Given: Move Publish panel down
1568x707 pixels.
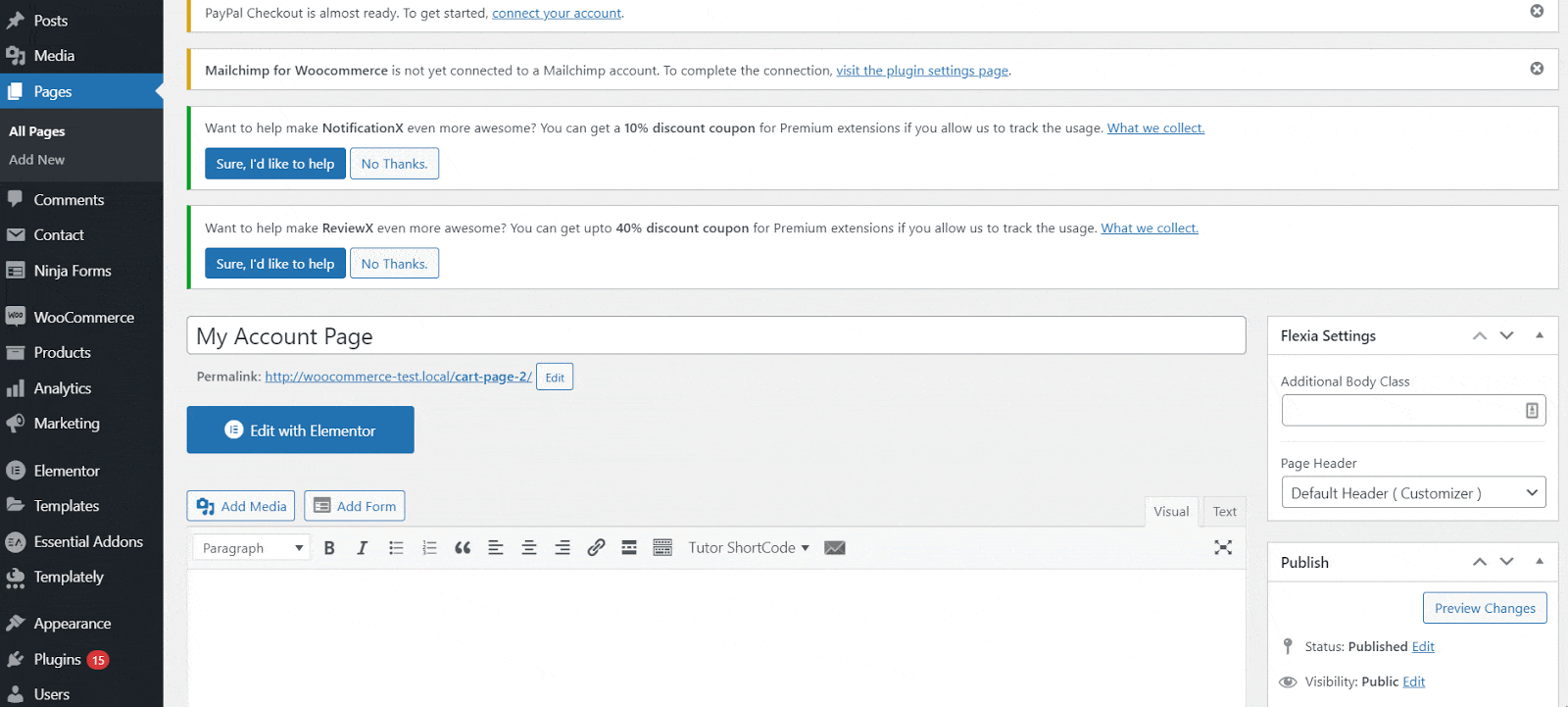Looking at the screenshot, I should (1507, 562).
